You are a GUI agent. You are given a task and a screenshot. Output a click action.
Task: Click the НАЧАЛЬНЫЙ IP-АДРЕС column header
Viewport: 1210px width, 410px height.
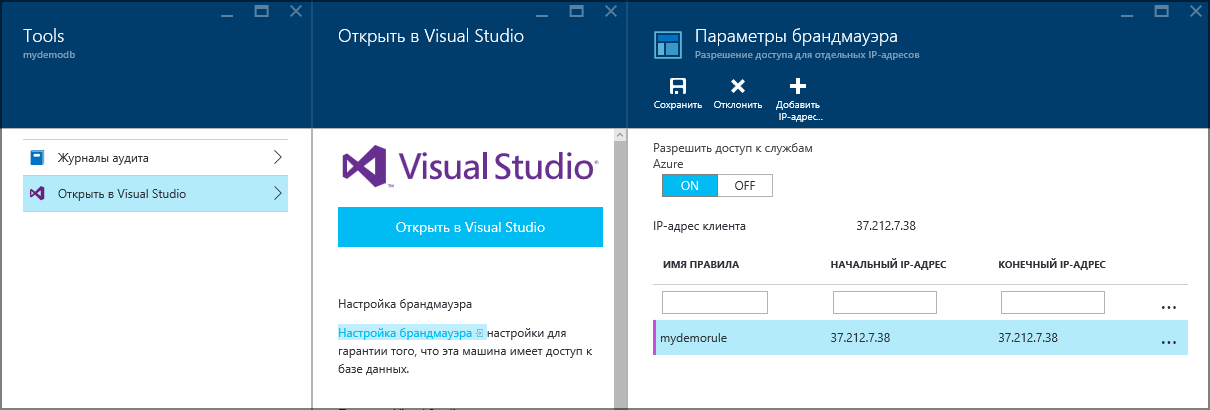click(x=888, y=265)
